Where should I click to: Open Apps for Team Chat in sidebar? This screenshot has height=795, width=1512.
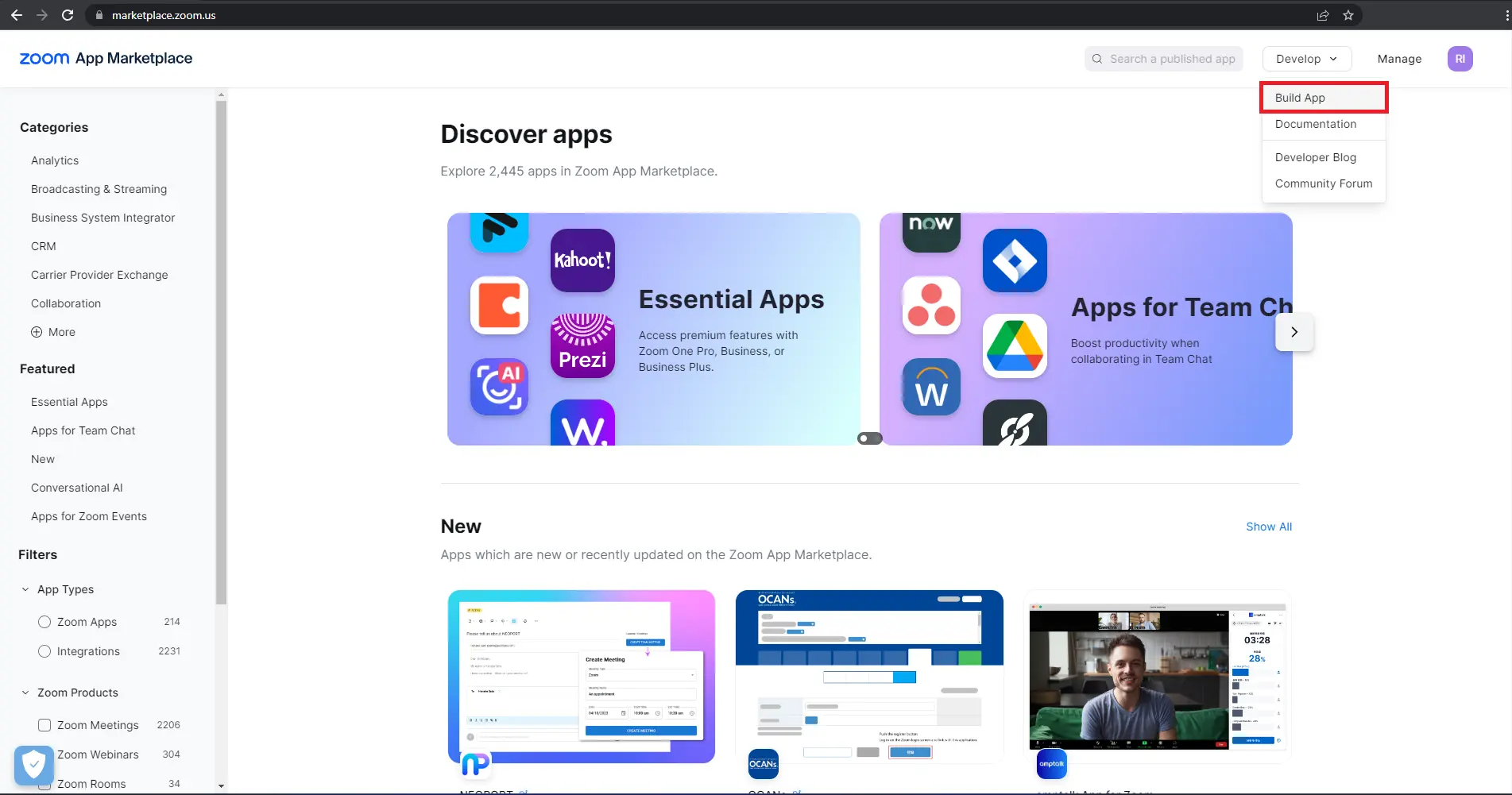point(83,430)
